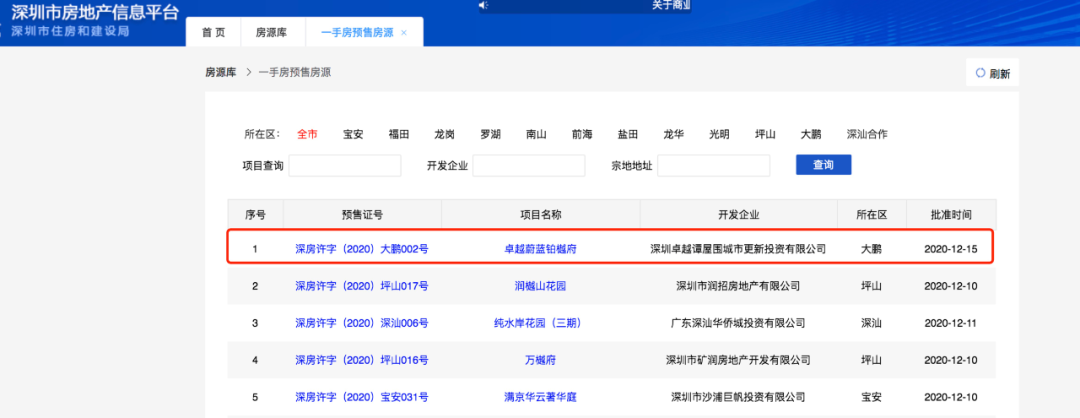The width and height of the screenshot is (1080, 418).
Task: Open the 房源库 tab
Action: pos(271,33)
